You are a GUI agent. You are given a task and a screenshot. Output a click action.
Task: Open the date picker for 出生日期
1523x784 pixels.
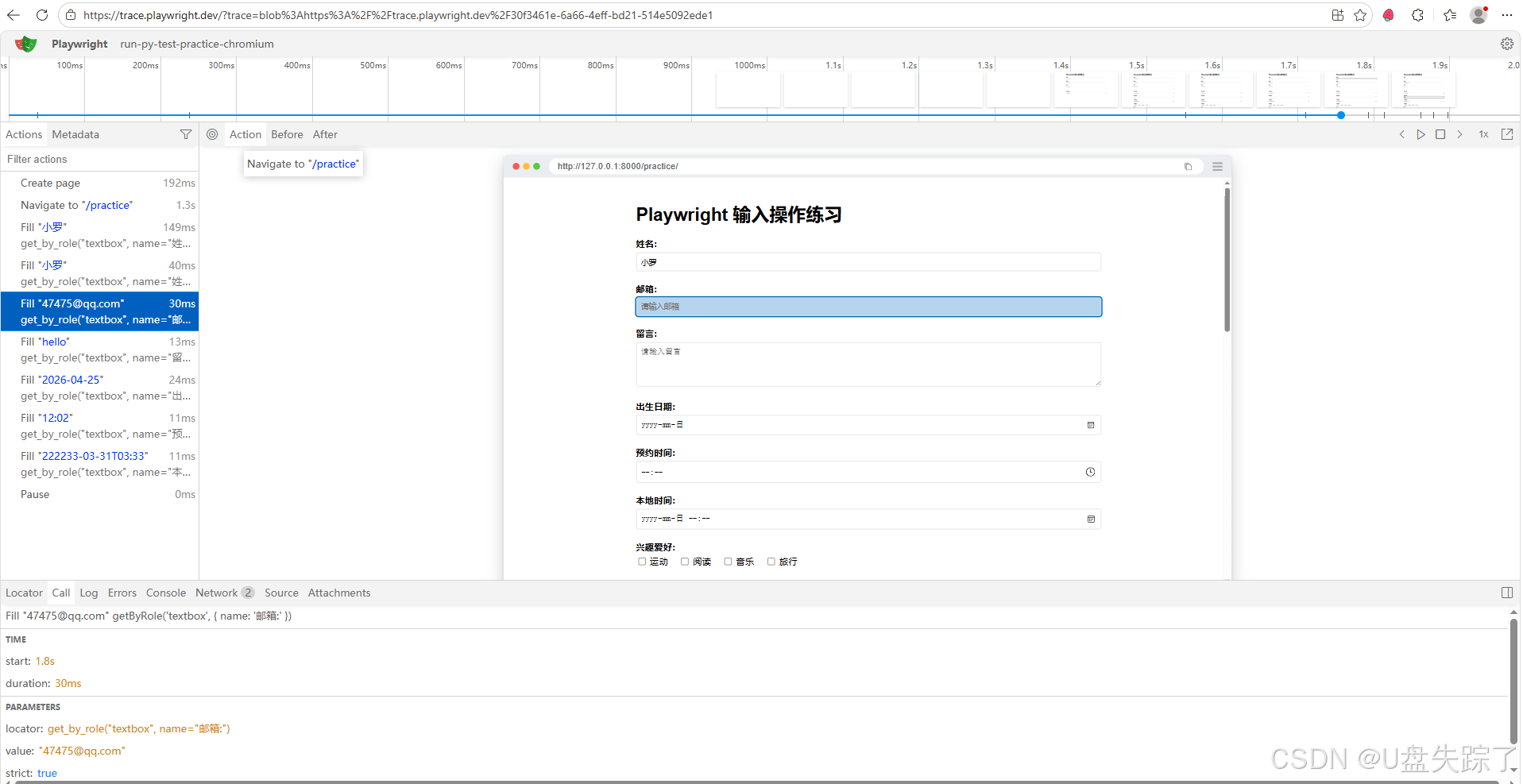tap(1091, 425)
